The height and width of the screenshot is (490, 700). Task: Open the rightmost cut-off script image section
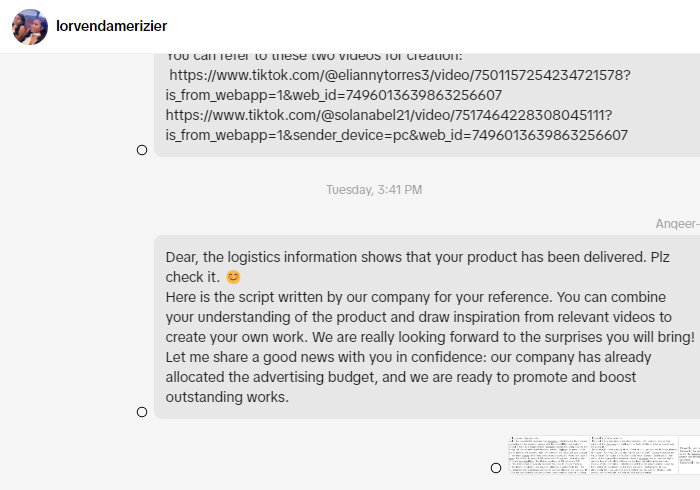coord(689,462)
